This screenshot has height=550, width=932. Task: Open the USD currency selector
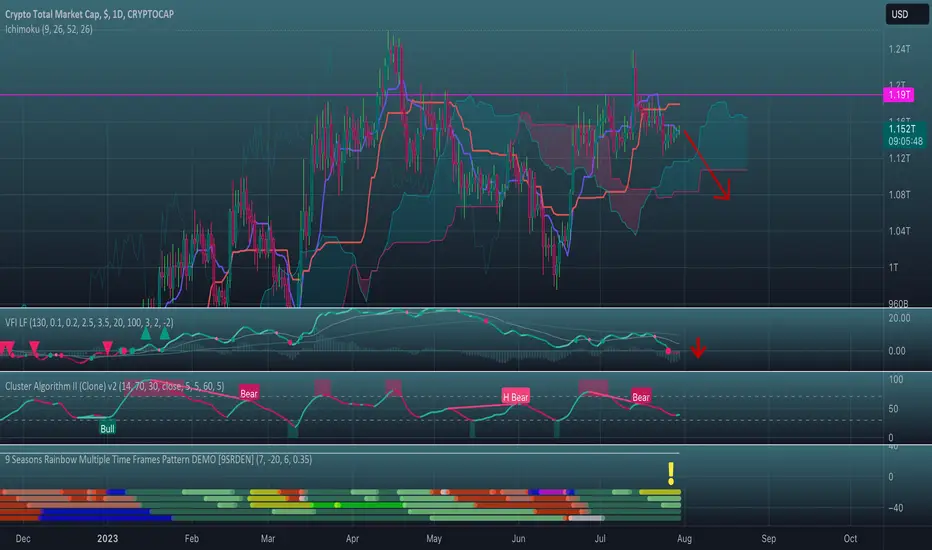pos(906,14)
